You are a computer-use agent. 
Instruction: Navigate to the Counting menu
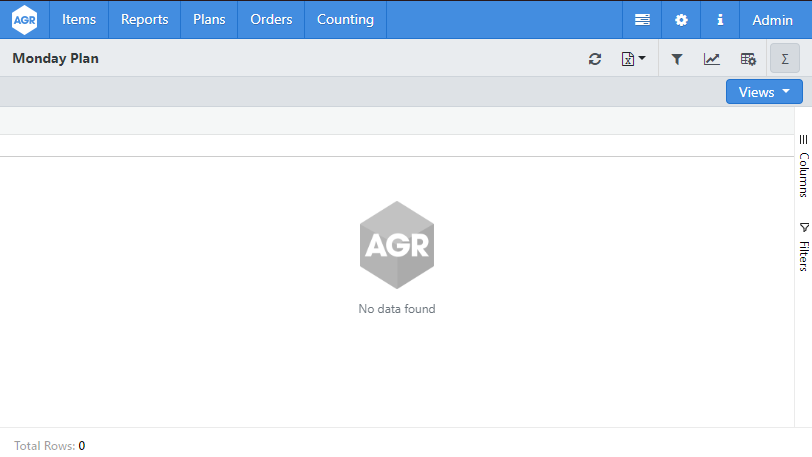pos(345,20)
